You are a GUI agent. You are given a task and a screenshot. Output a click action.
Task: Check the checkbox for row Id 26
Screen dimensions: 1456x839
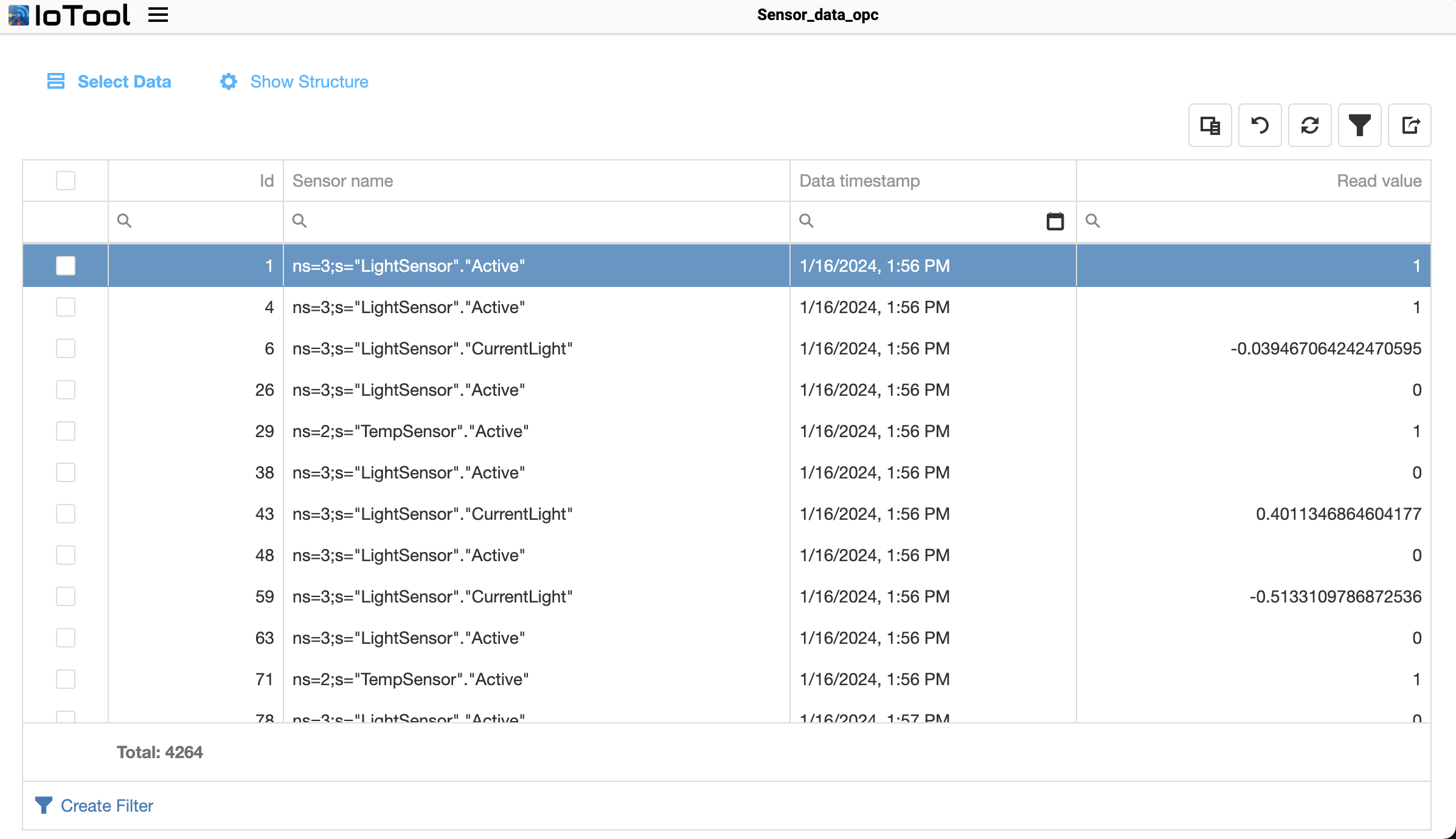click(x=66, y=390)
